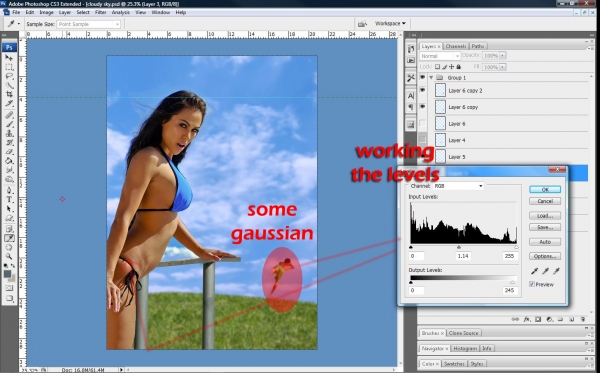Screen dimensions: 600x373
Task: Open the Sample Size dropdown
Action: point(88,24)
